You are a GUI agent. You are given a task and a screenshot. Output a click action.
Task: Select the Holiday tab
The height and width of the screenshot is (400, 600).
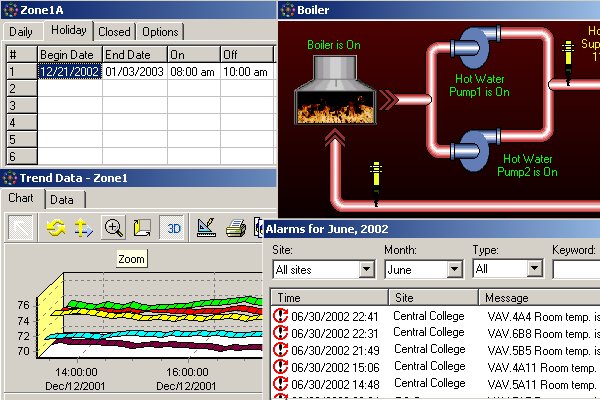(68, 30)
